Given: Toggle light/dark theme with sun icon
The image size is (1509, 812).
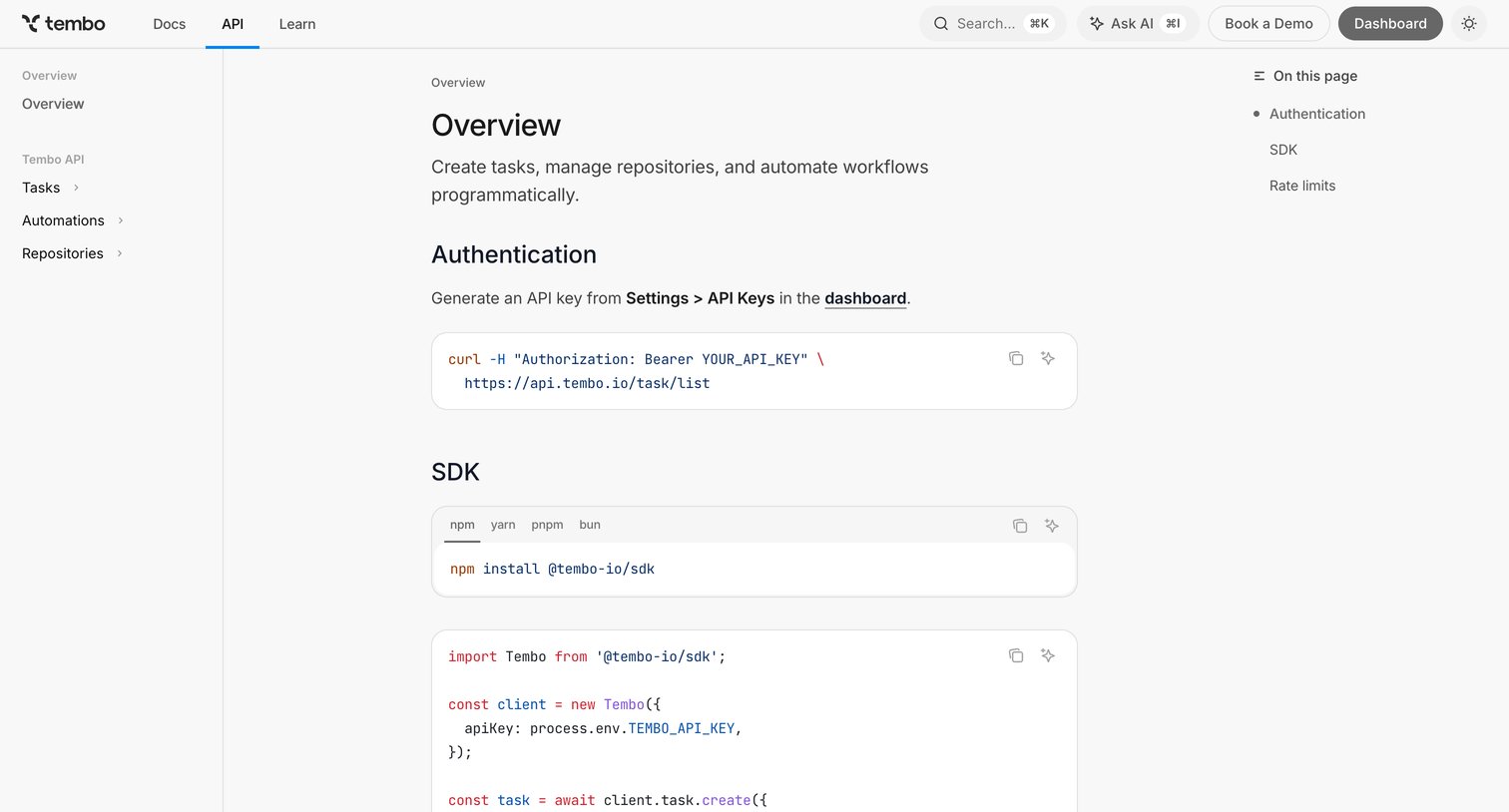Looking at the screenshot, I should (x=1469, y=24).
